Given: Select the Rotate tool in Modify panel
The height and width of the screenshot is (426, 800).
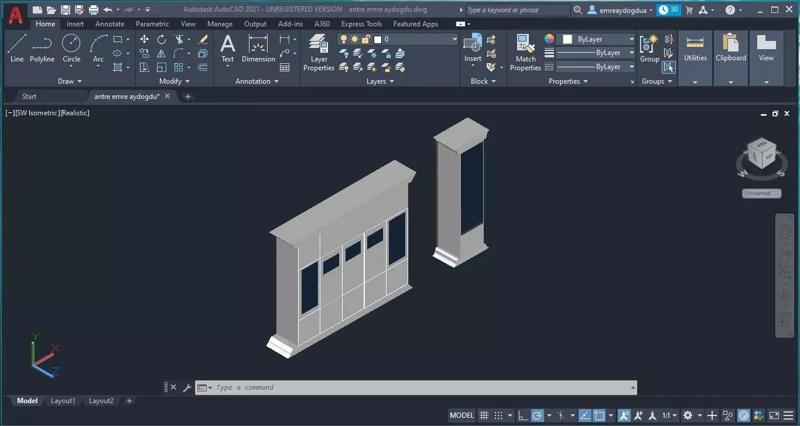Looking at the screenshot, I should click(162, 39).
